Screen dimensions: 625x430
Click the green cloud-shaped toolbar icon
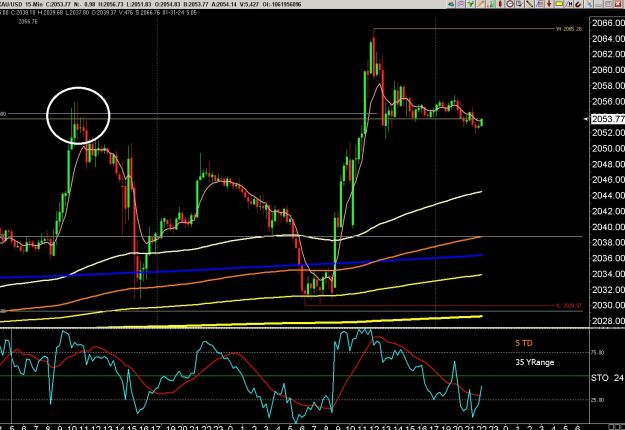tap(451, 4)
